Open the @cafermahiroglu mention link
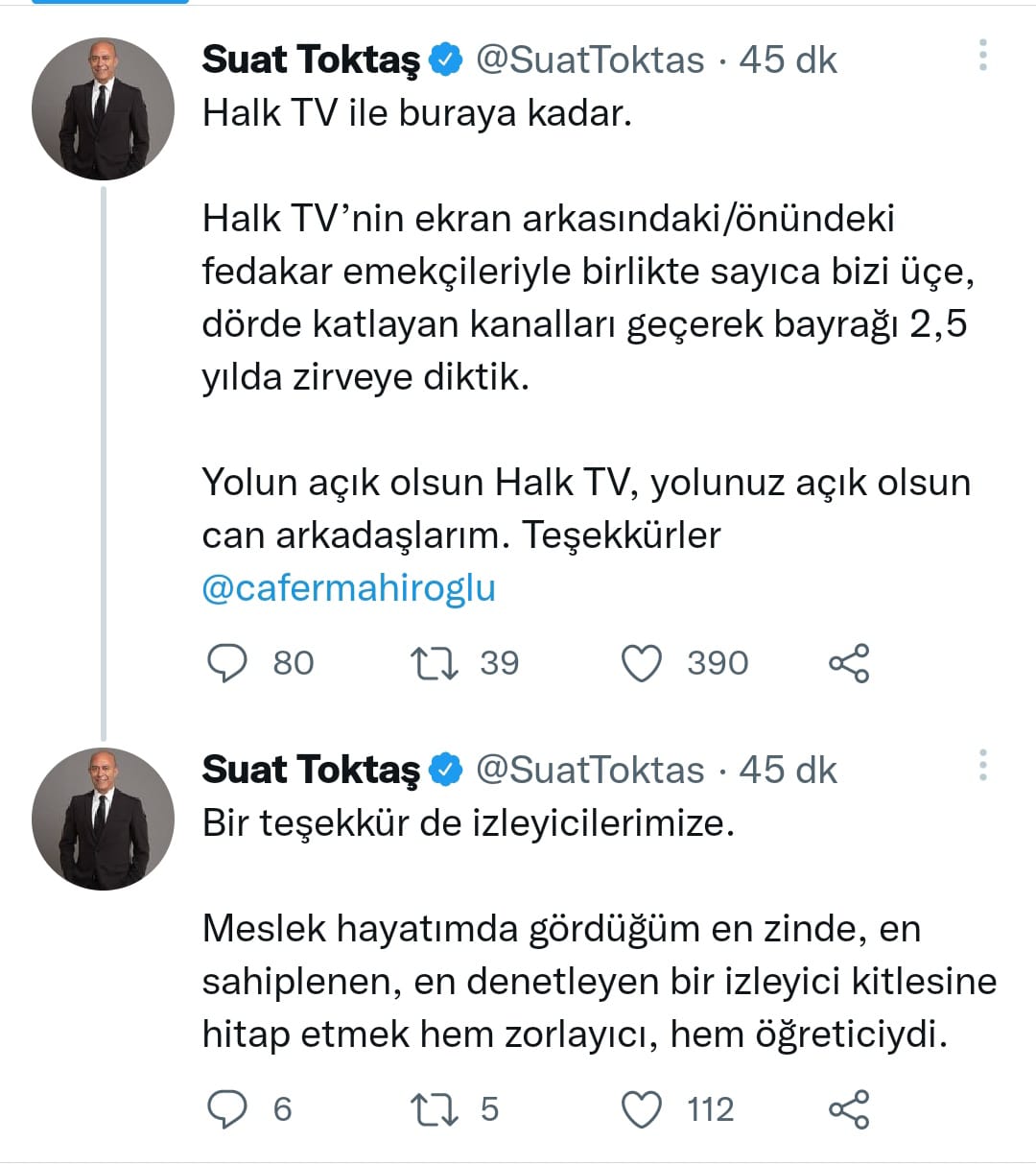 coord(348,587)
